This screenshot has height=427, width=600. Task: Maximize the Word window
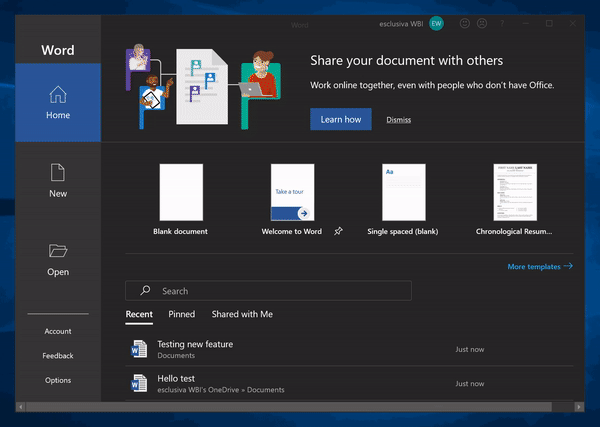pyautogui.click(x=549, y=24)
